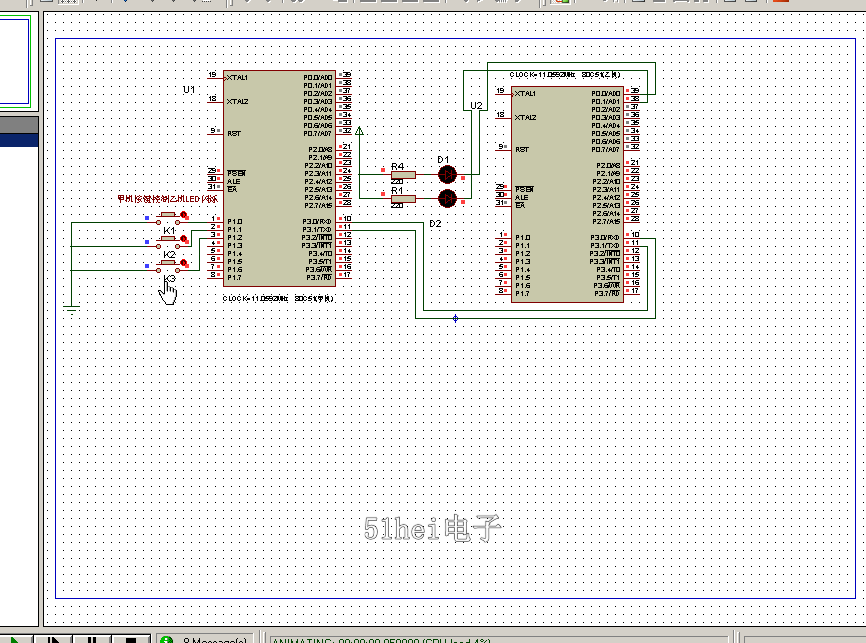
Task: Click the K1 label text
Action: tap(169, 230)
